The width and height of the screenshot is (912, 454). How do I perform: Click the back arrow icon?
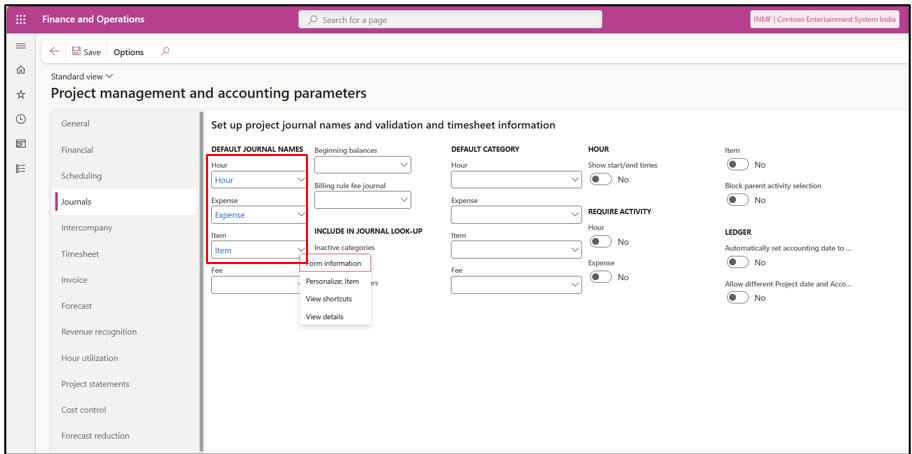click(54, 52)
